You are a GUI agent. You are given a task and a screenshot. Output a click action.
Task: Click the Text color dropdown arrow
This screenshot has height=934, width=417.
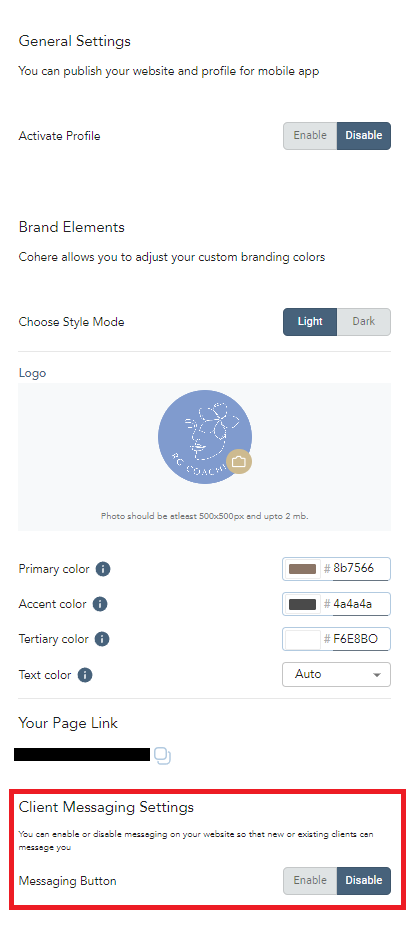pyautogui.click(x=376, y=675)
